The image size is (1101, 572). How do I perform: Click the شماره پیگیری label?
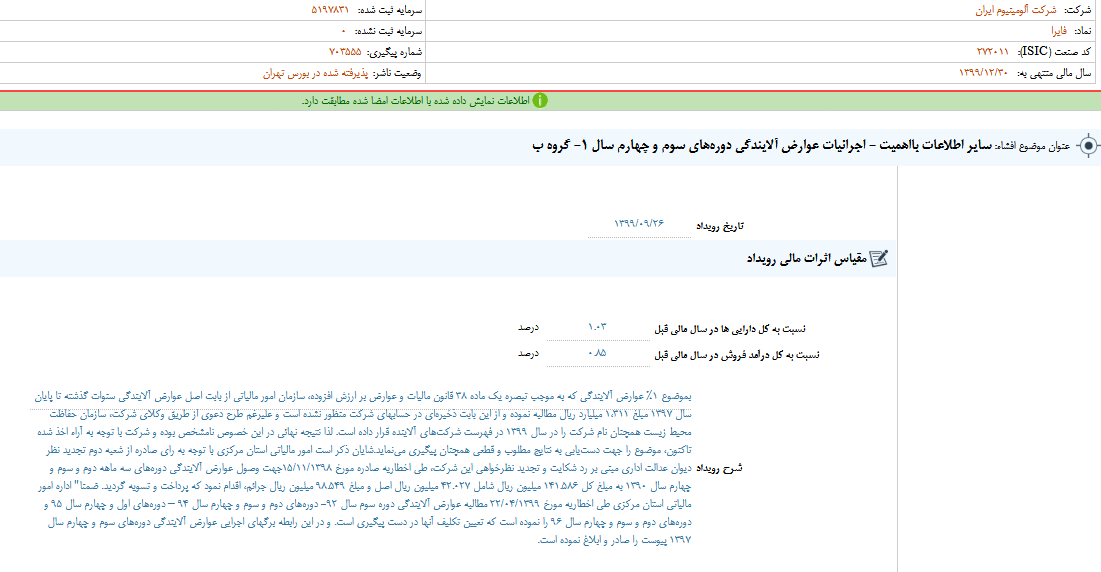point(394,51)
